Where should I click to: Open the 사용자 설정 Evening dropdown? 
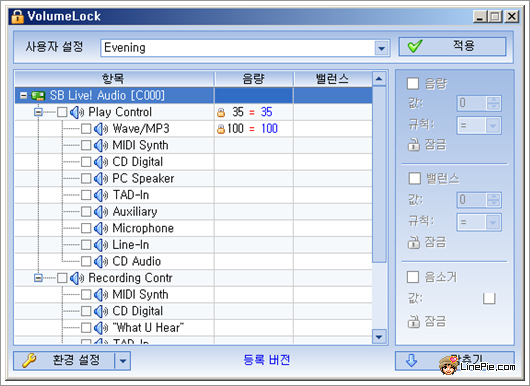click(382, 48)
